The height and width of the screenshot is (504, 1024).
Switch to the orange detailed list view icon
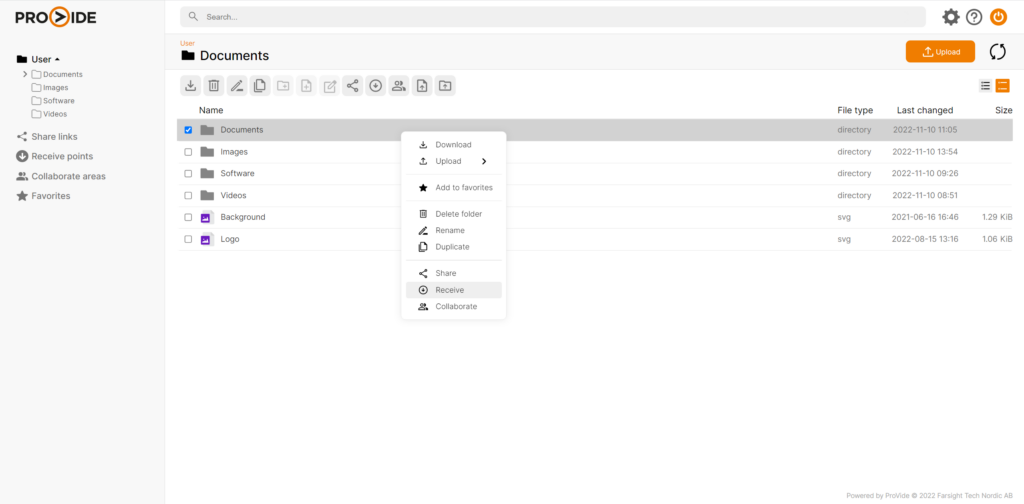coord(1002,86)
